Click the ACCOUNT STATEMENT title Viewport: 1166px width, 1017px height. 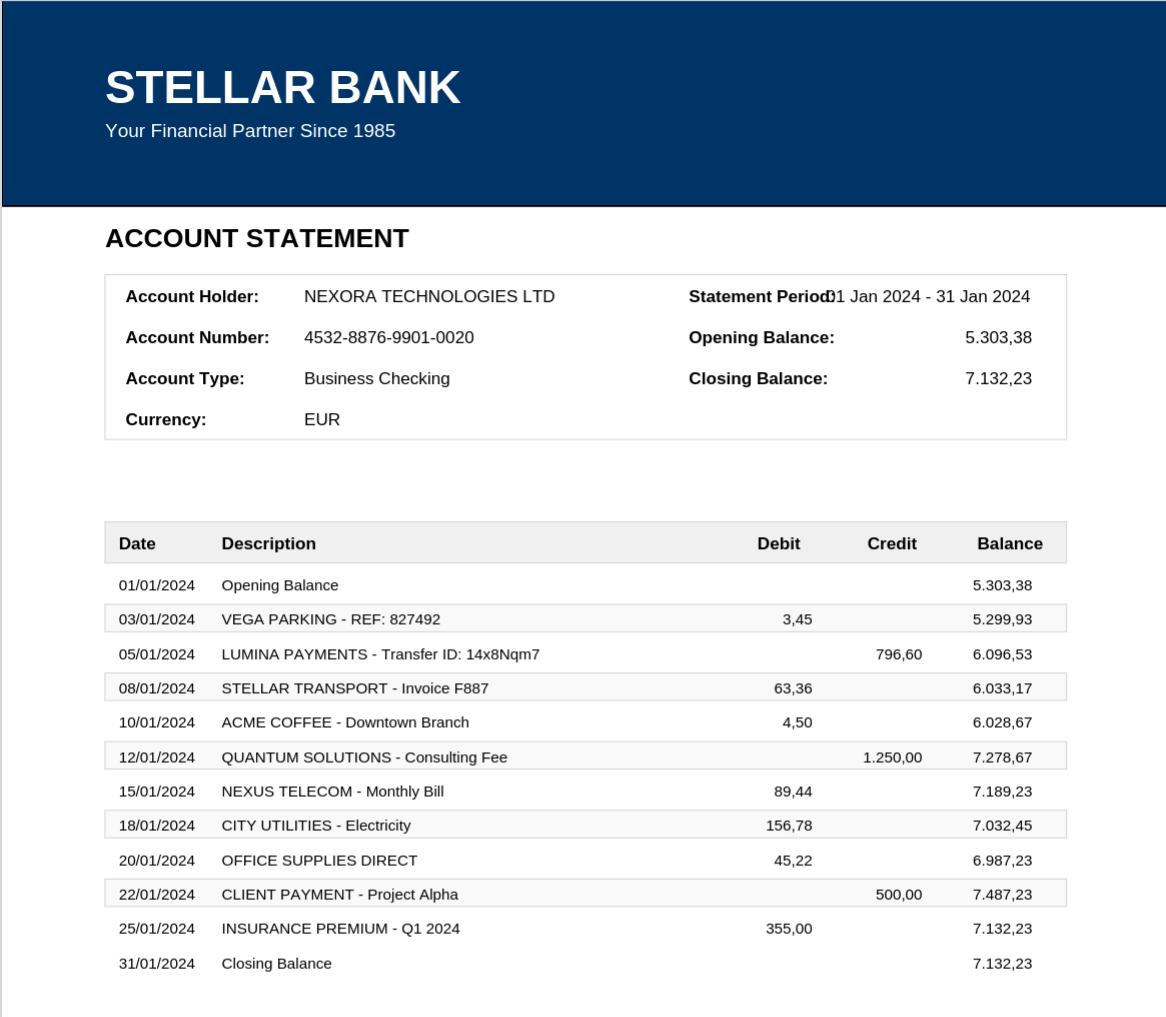[257, 239]
